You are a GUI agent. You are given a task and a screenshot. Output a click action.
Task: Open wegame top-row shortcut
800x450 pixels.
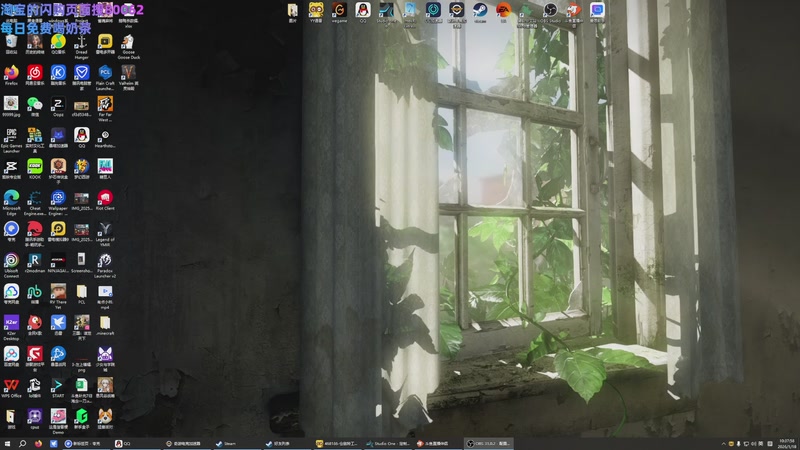coord(339,11)
